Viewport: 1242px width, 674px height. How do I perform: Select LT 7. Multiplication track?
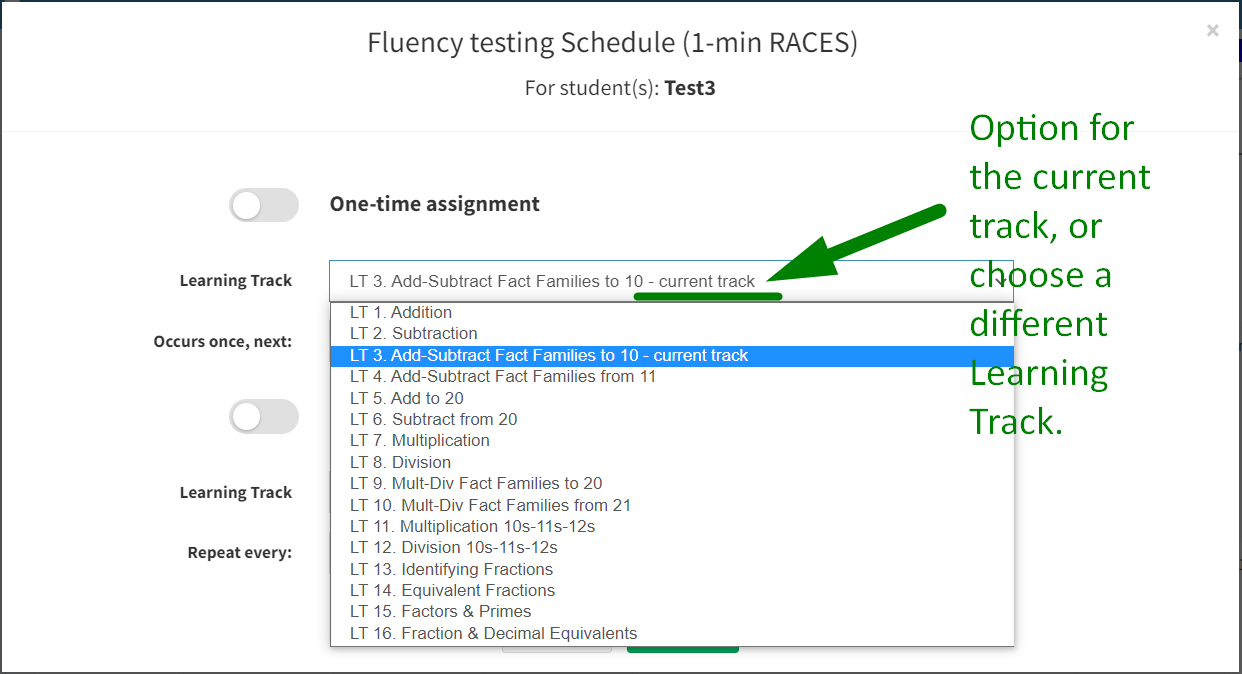point(420,441)
